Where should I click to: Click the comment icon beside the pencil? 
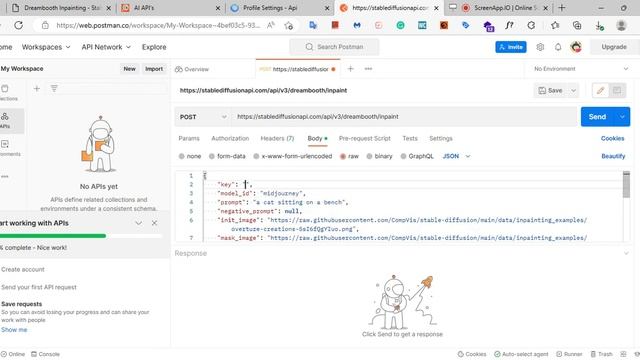(617, 90)
